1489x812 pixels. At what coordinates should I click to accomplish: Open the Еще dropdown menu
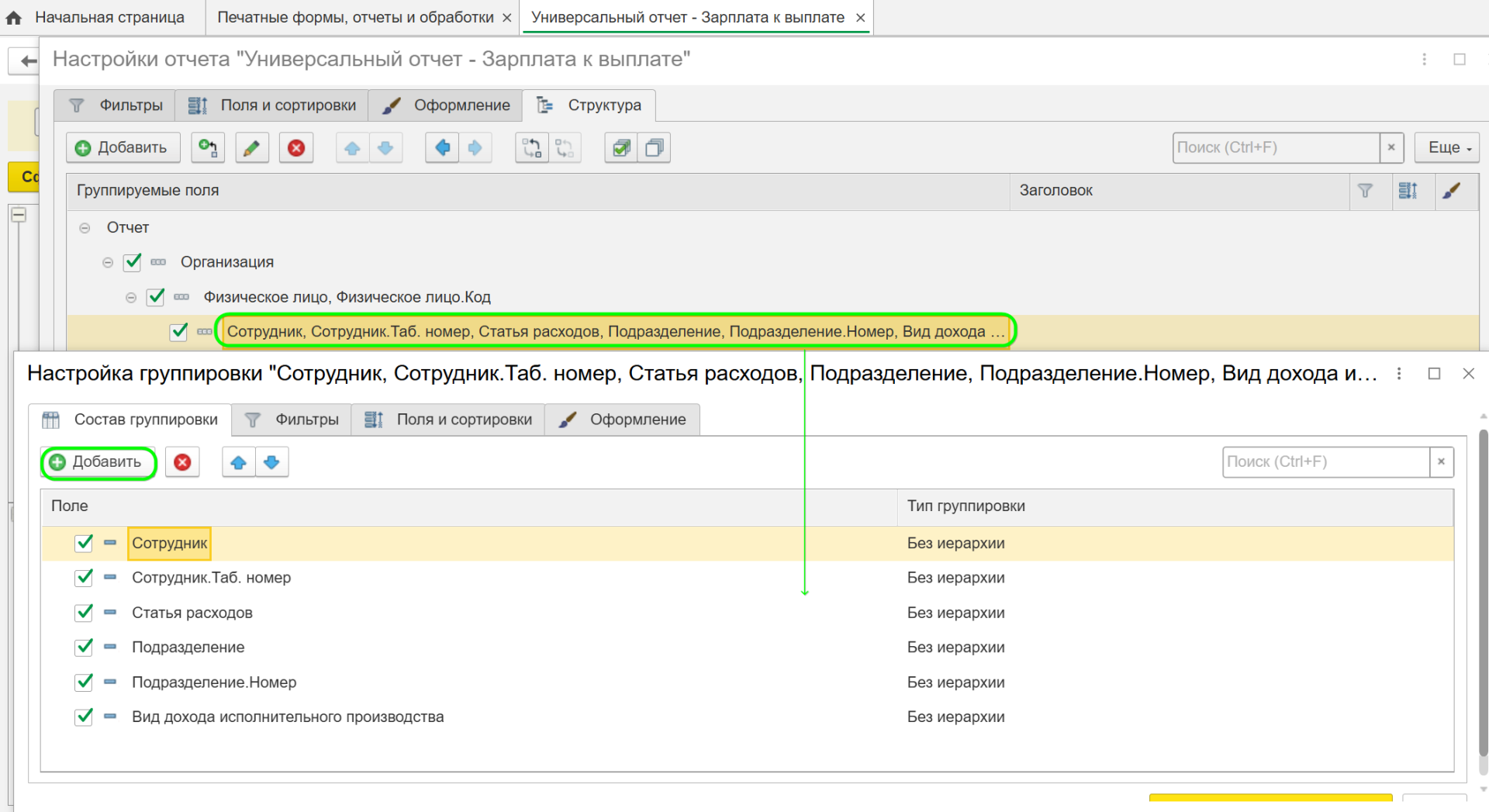point(1446,147)
